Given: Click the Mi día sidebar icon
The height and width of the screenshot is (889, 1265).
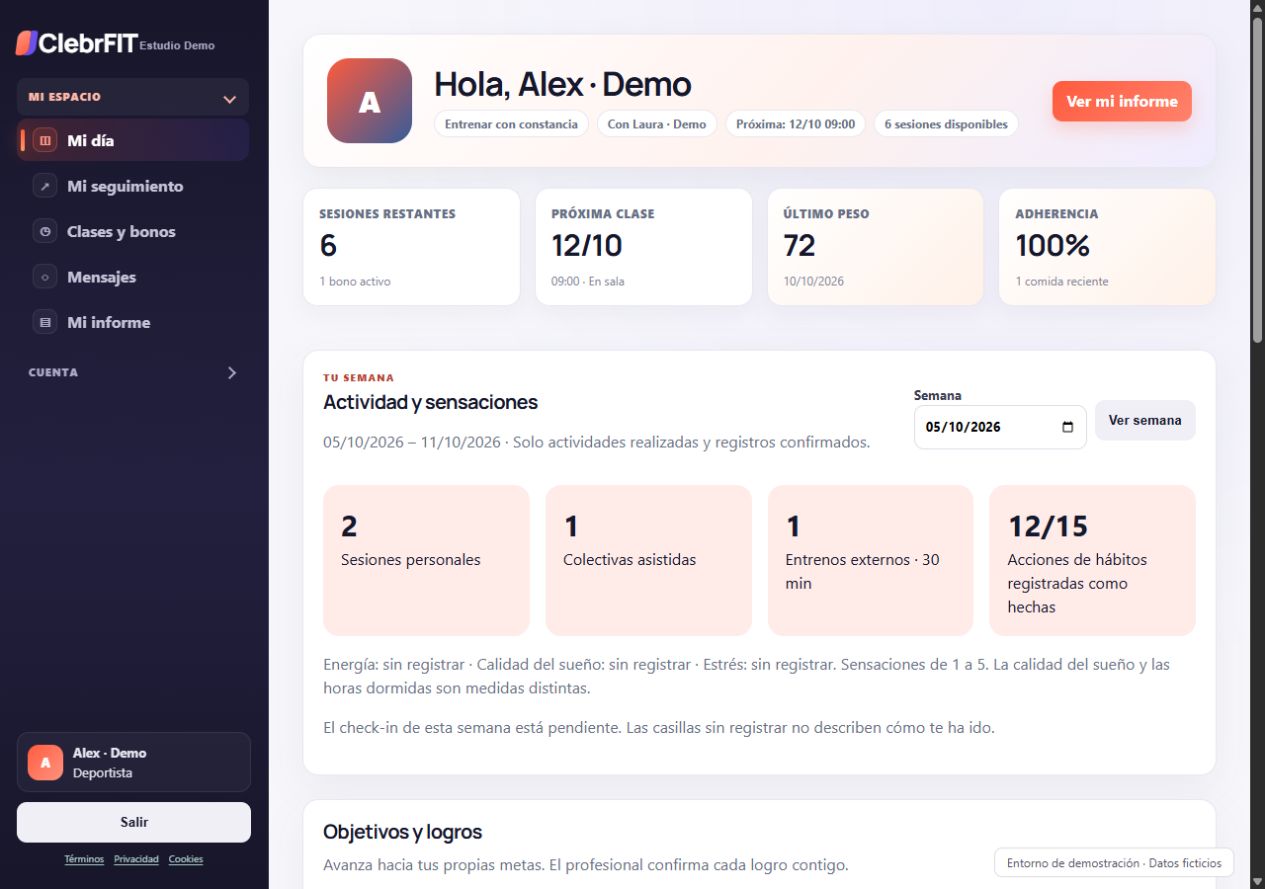Looking at the screenshot, I should tap(45, 141).
